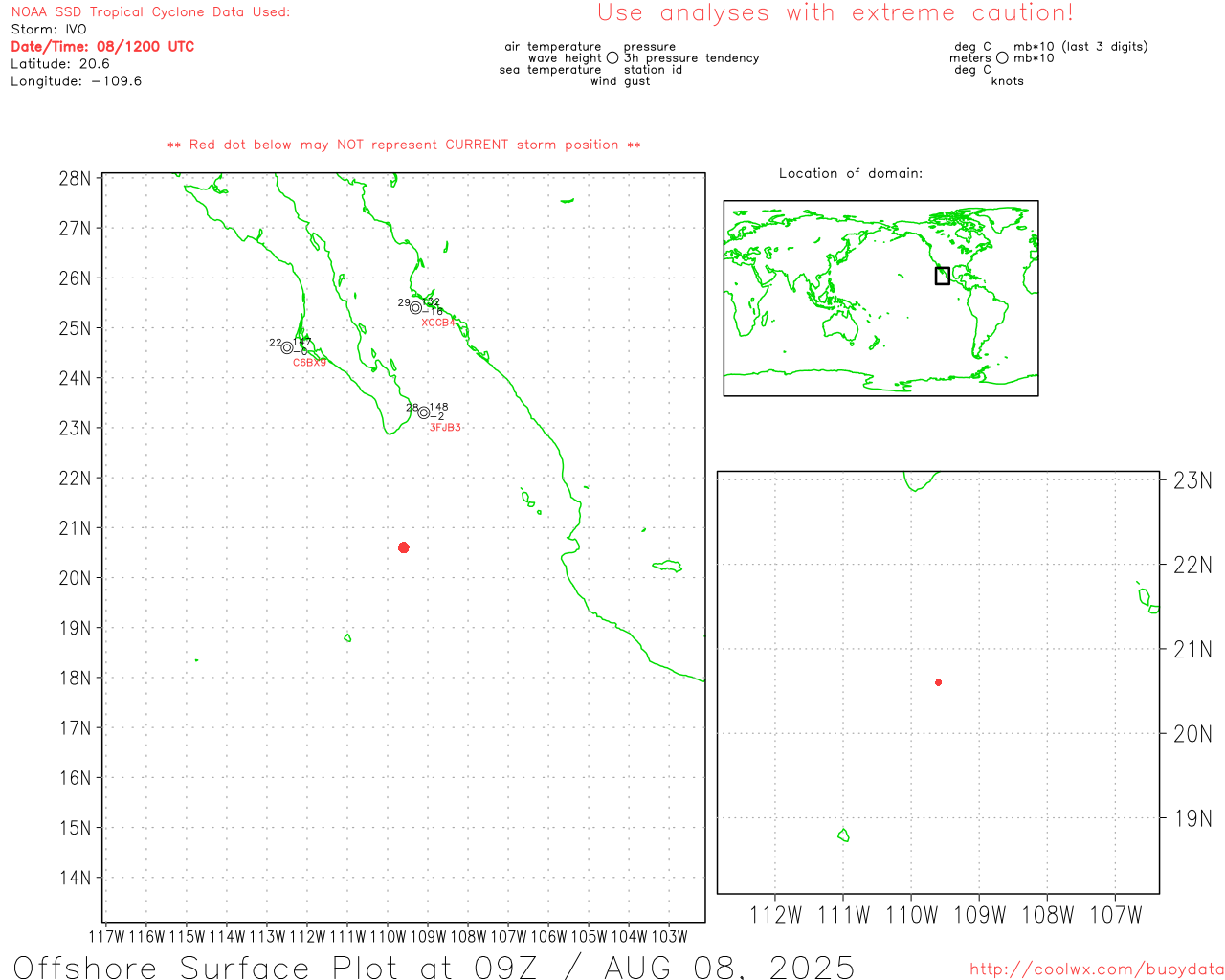
Task: Click 'NOAA SSD Tropical Cyclone Data Used' heading
Action: [x=150, y=11]
